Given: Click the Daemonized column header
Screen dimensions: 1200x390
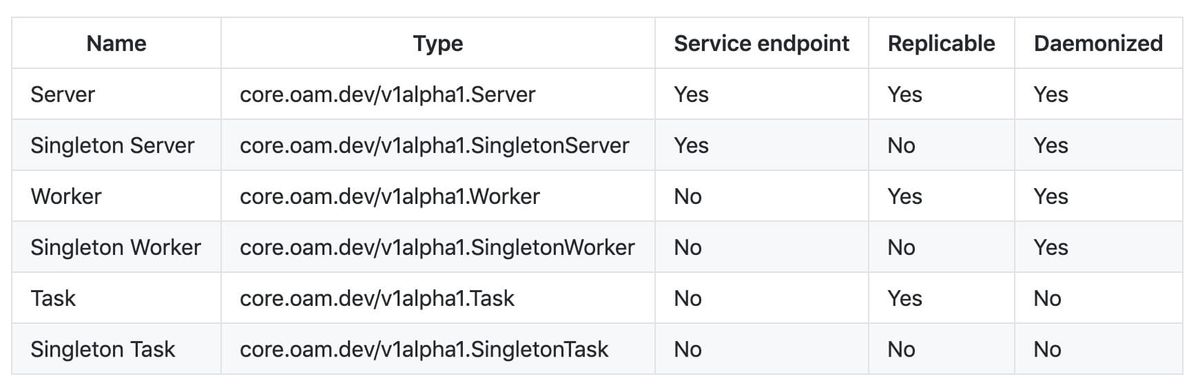Looking at the screenshot, I should (x=1099, y=44).
